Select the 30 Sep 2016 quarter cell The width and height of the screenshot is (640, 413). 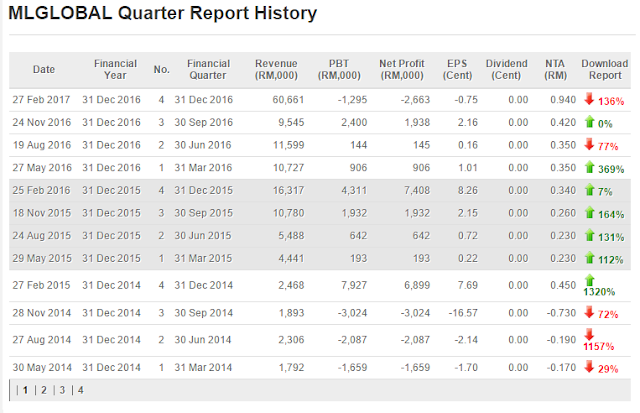[203, 122]
